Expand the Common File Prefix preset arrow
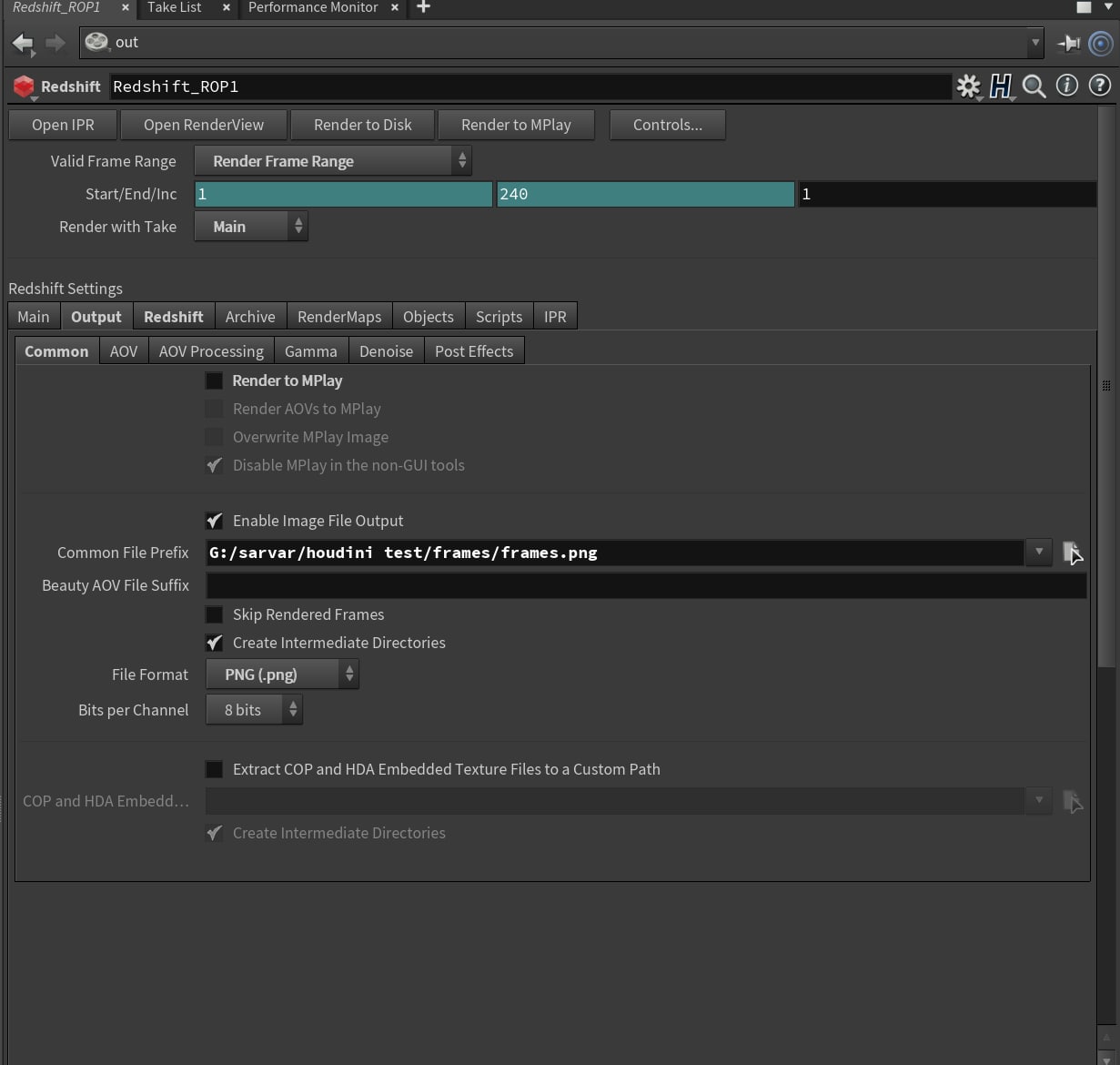 click(x=1038, y=553)
